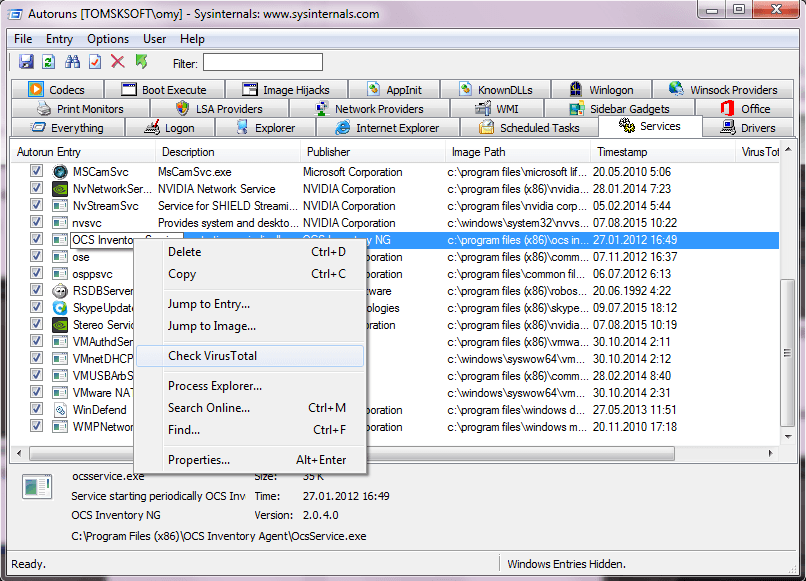This screenshot has height=581, width=806.
Task: Switch to the Image Hijacks tab
Action: coord(286,89)
